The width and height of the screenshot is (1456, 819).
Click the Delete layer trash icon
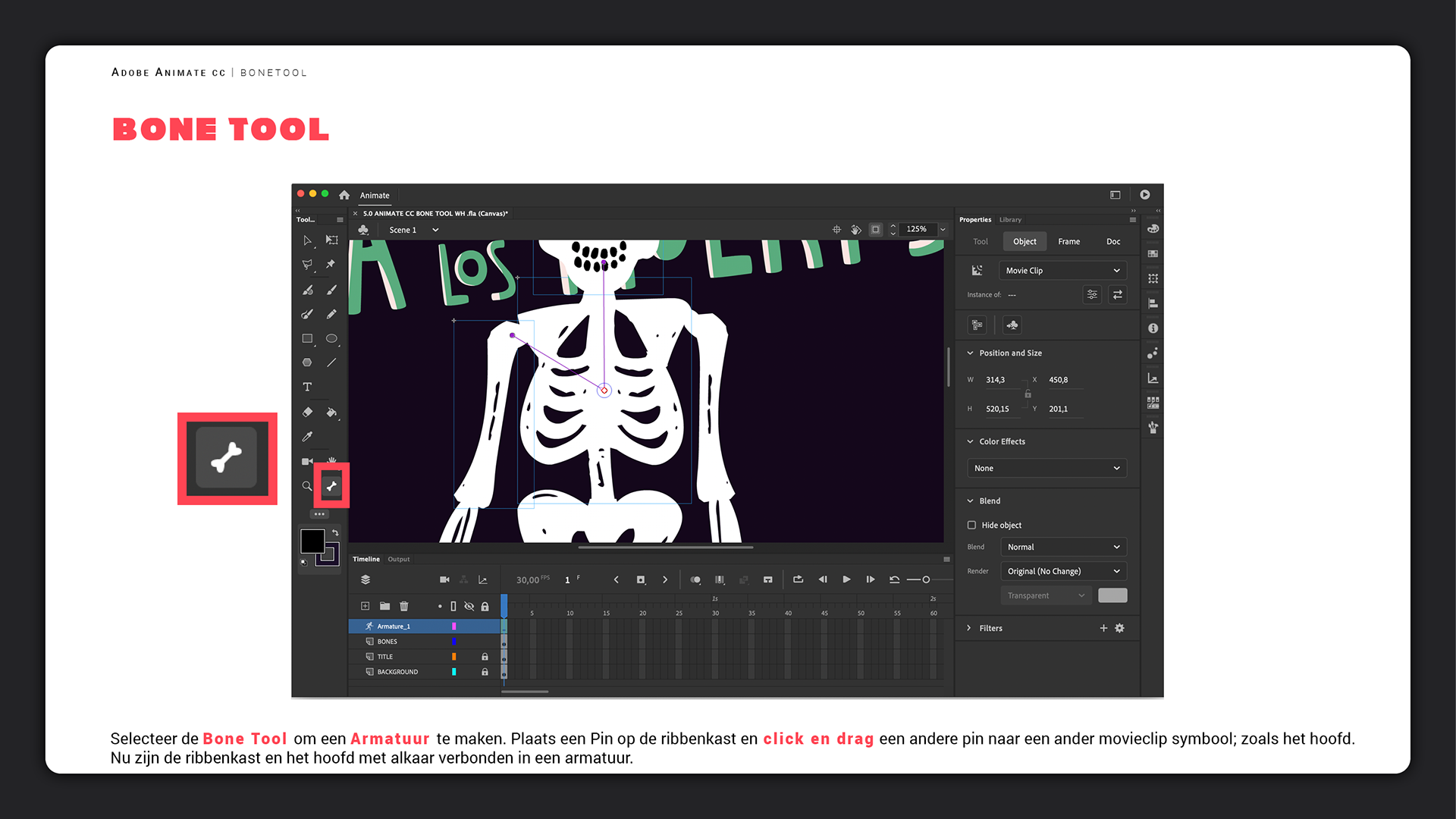[404, 606]
